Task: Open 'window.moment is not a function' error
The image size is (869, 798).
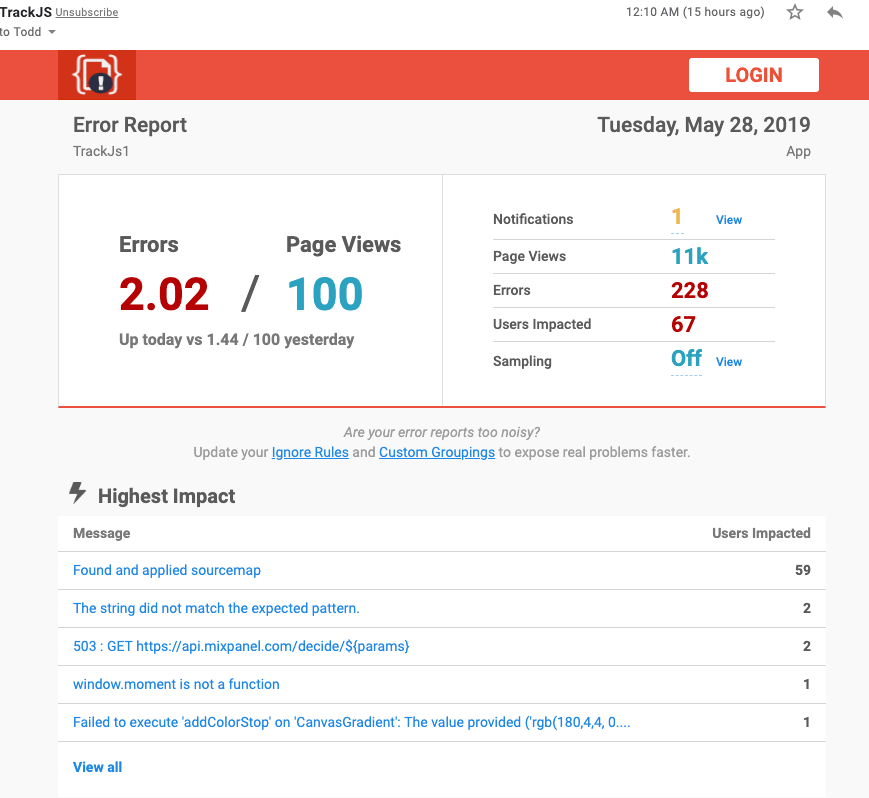Action: tap(176, 684)
